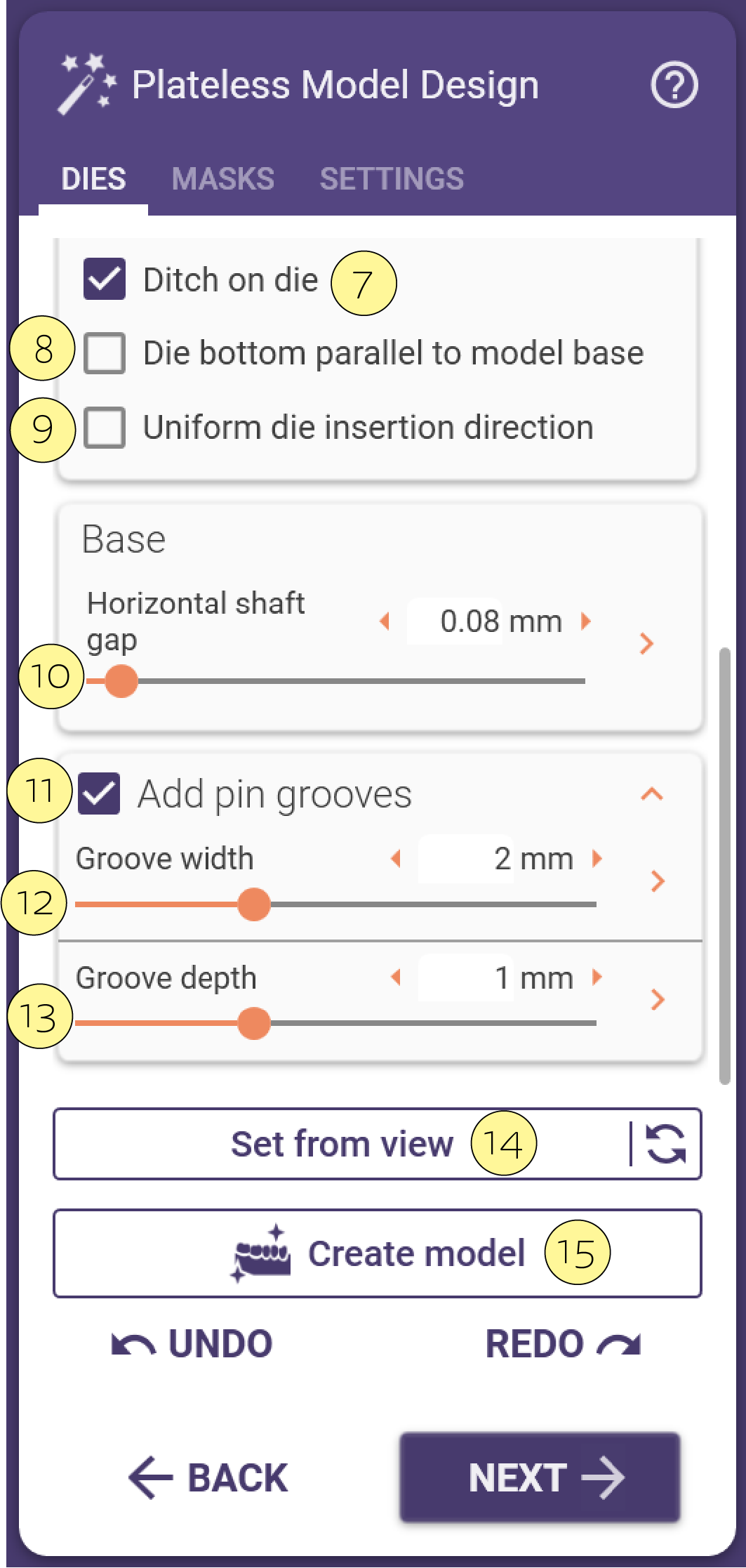The width and height of the screenshot is (746, 1568).
Task: Click the Create model button
Action: coord(378,1253)
